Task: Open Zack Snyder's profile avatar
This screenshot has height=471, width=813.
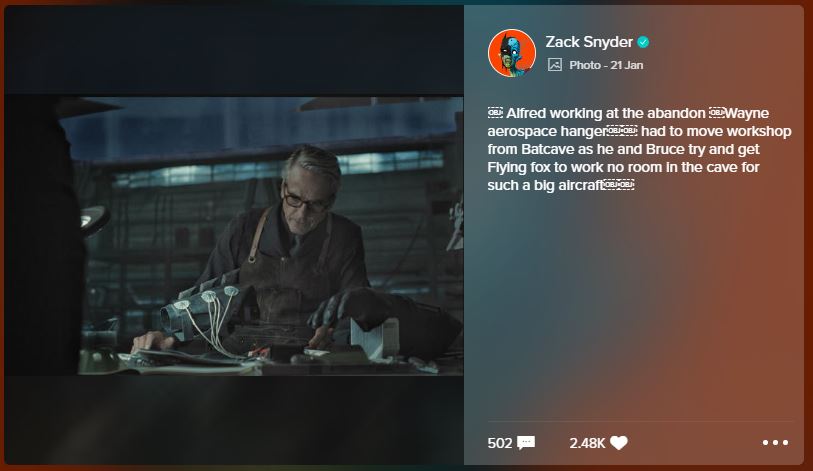Action: click(512, 53)
